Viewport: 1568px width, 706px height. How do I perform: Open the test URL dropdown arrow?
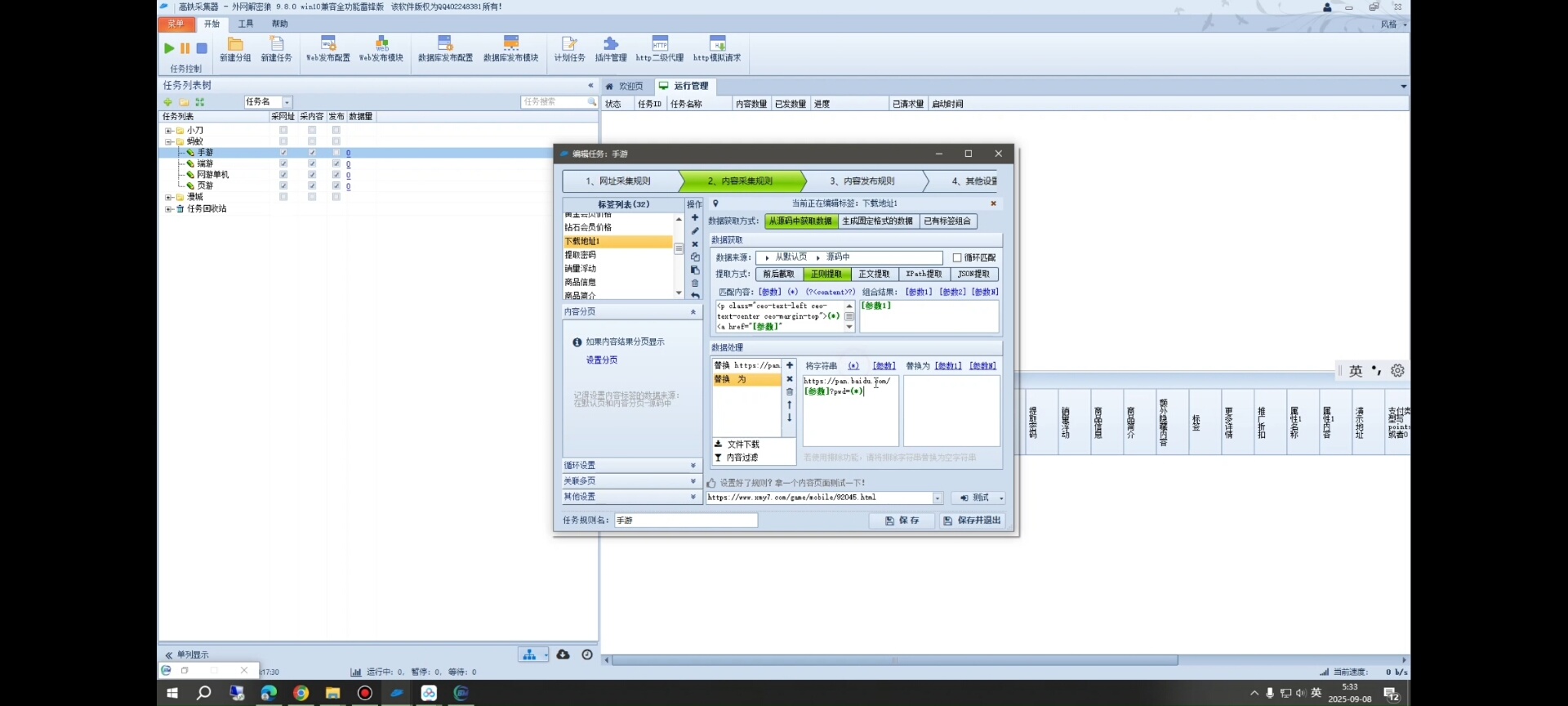pos(938,498)
